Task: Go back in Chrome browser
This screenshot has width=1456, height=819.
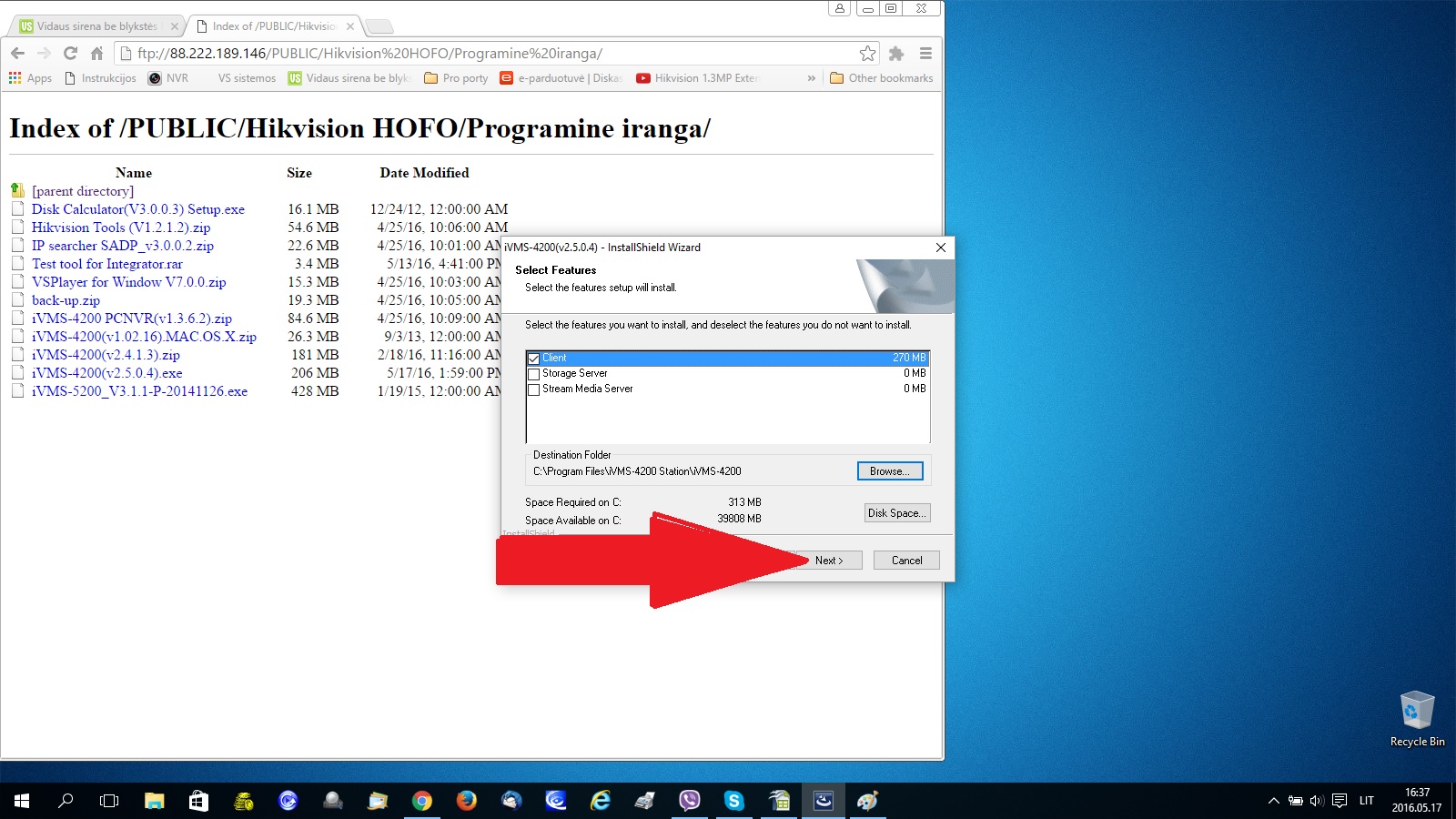Action: (x=17, y=54)
